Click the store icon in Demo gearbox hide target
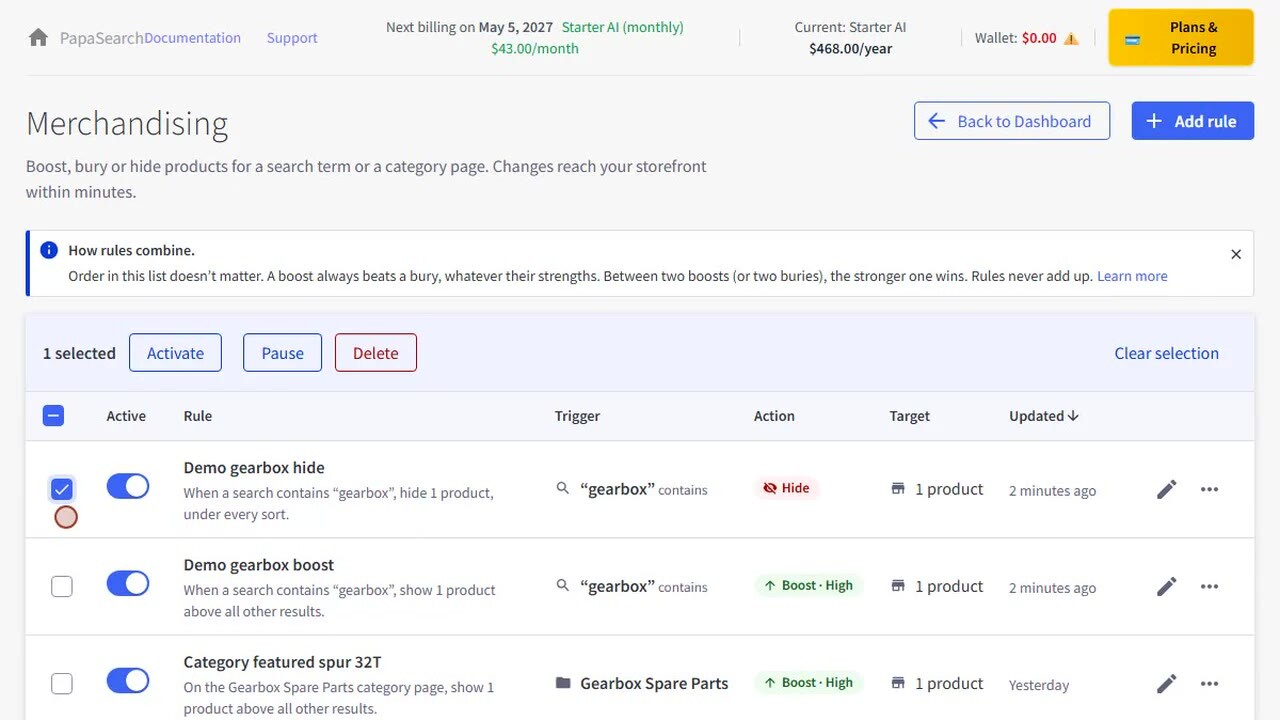This screenshot has height=720, width=1280. pyautogui.click(x=898, y=488)
